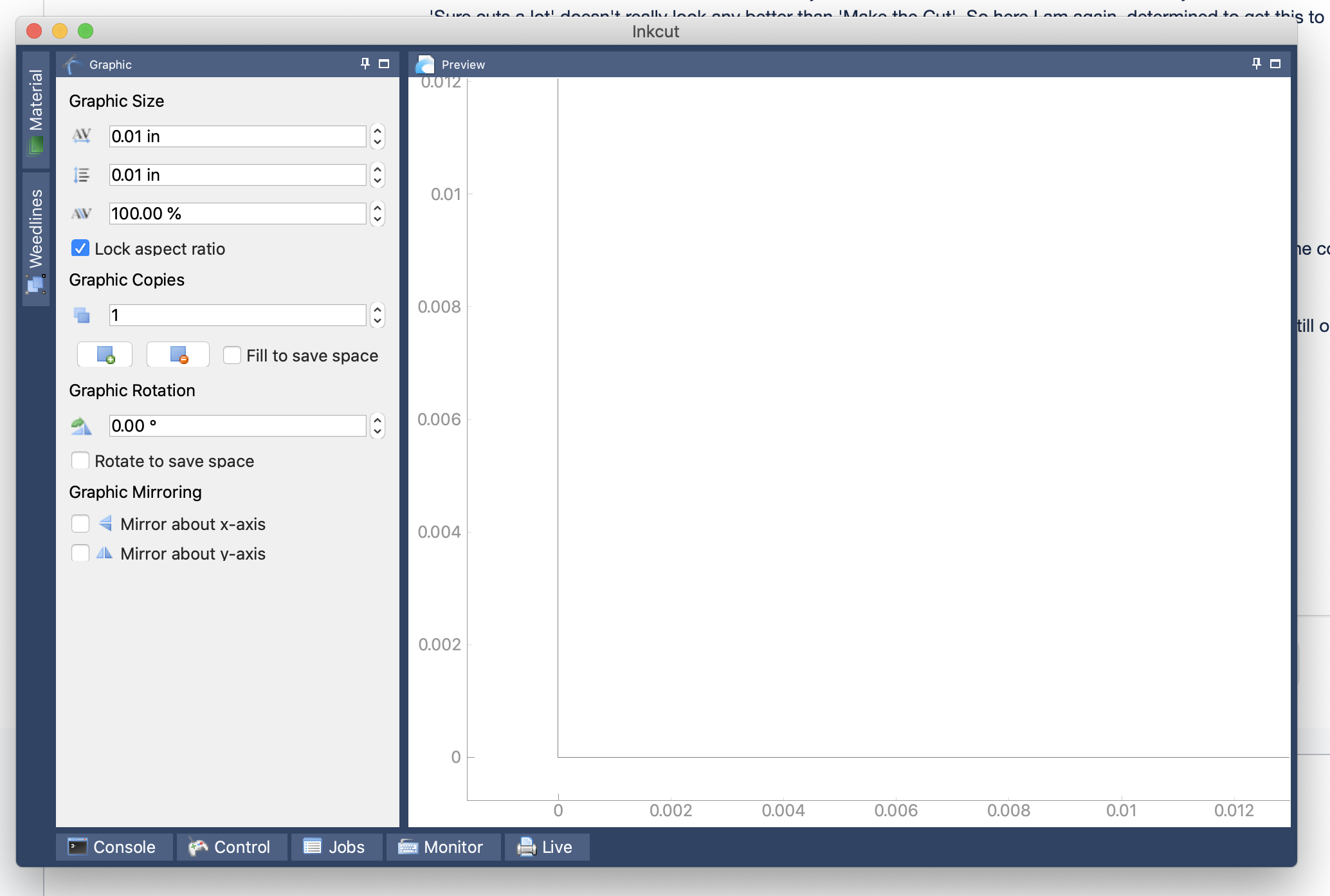Click the remove copy button icon
This screenshot has height=896, width=1330.
click(x=178, y=354)
